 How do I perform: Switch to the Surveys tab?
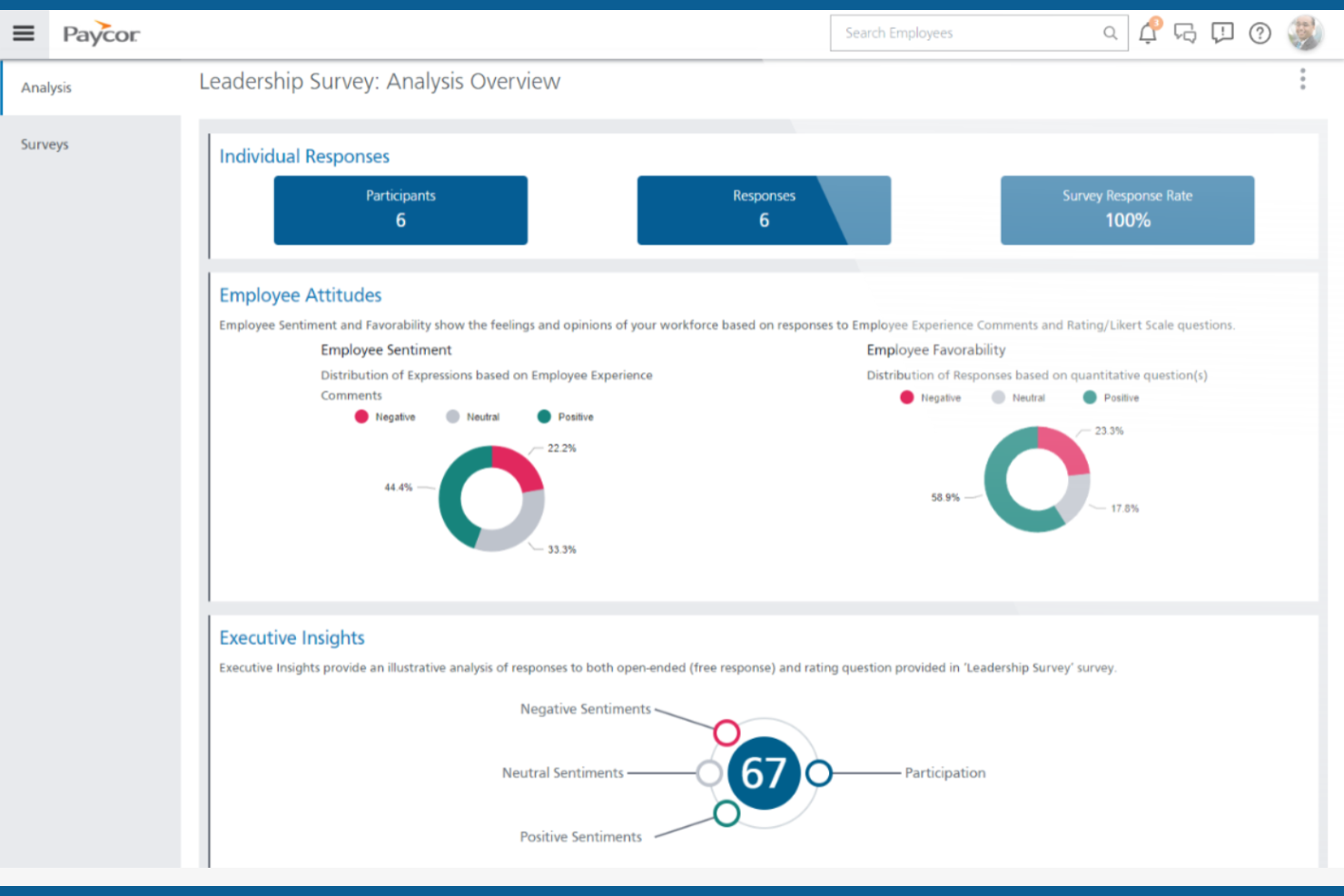coord(44,143)
